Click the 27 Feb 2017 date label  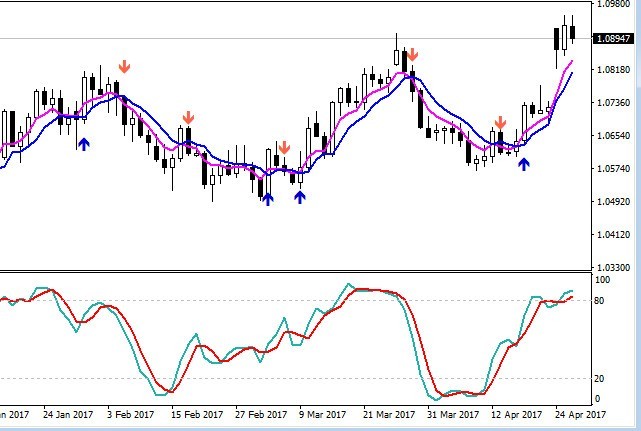click(261, 415)
